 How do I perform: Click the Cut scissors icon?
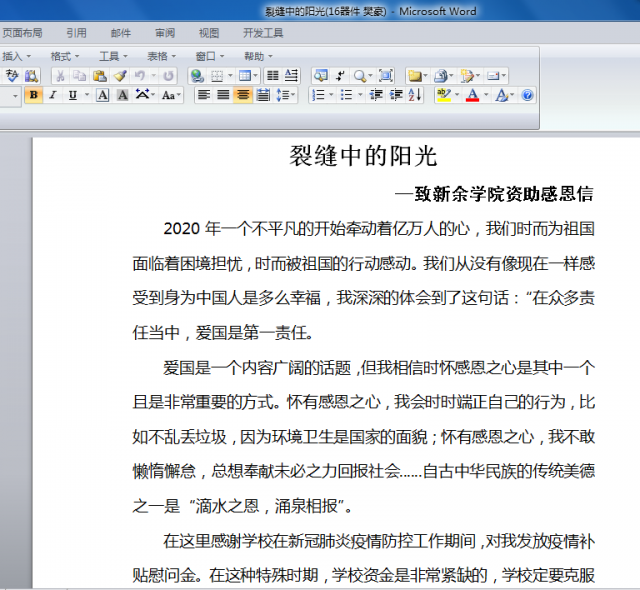[60, 76]
